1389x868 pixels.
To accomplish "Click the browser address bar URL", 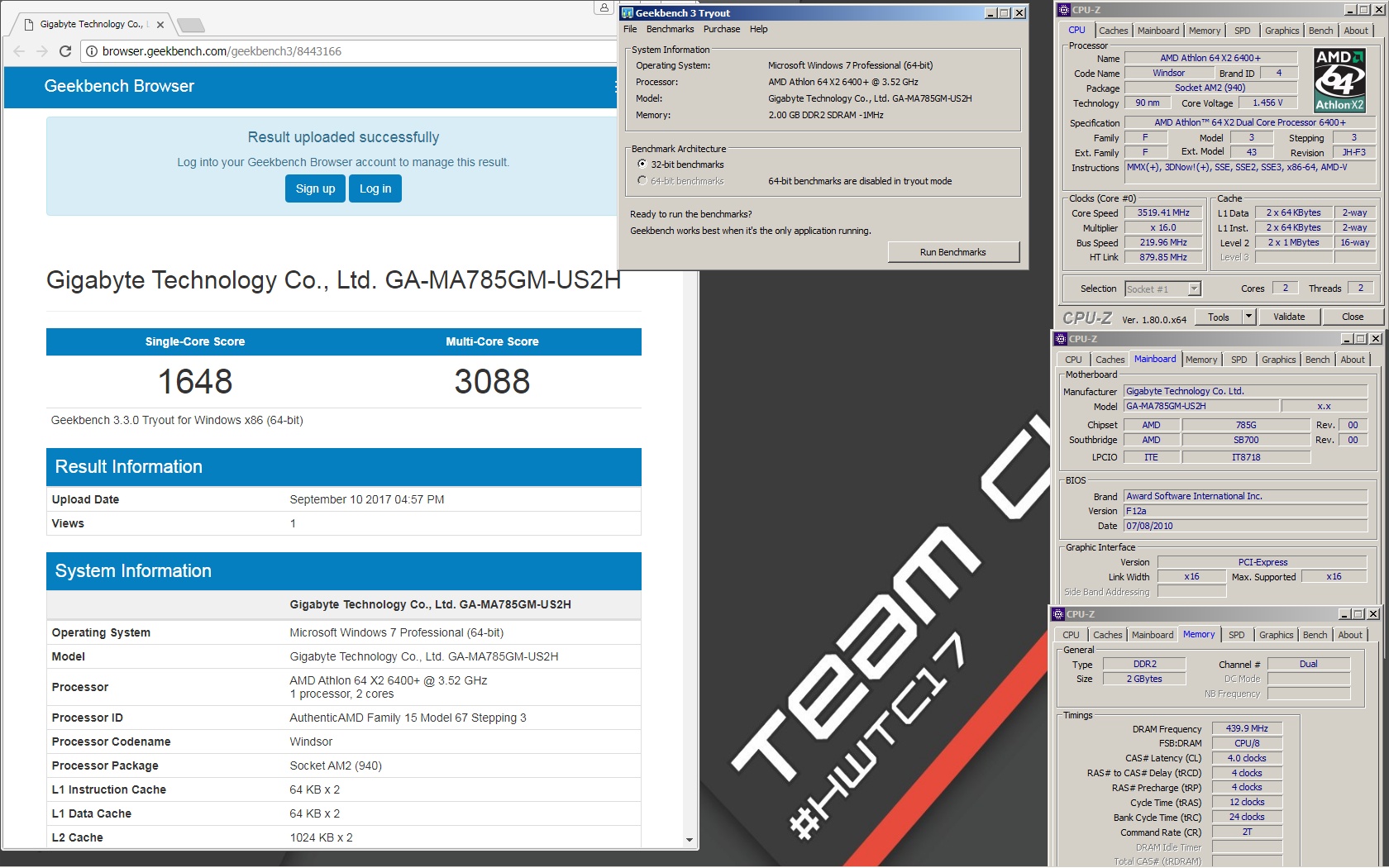I will pos(222,51).
